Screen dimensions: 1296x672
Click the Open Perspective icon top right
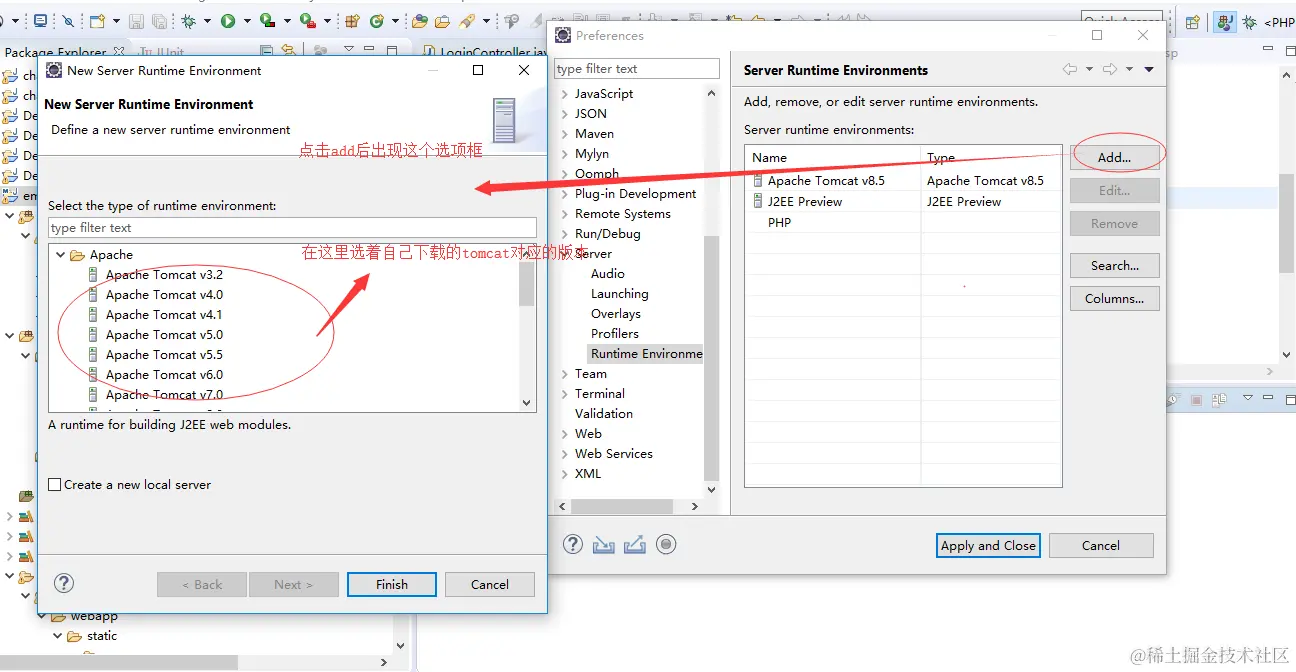pos(1192,22)
